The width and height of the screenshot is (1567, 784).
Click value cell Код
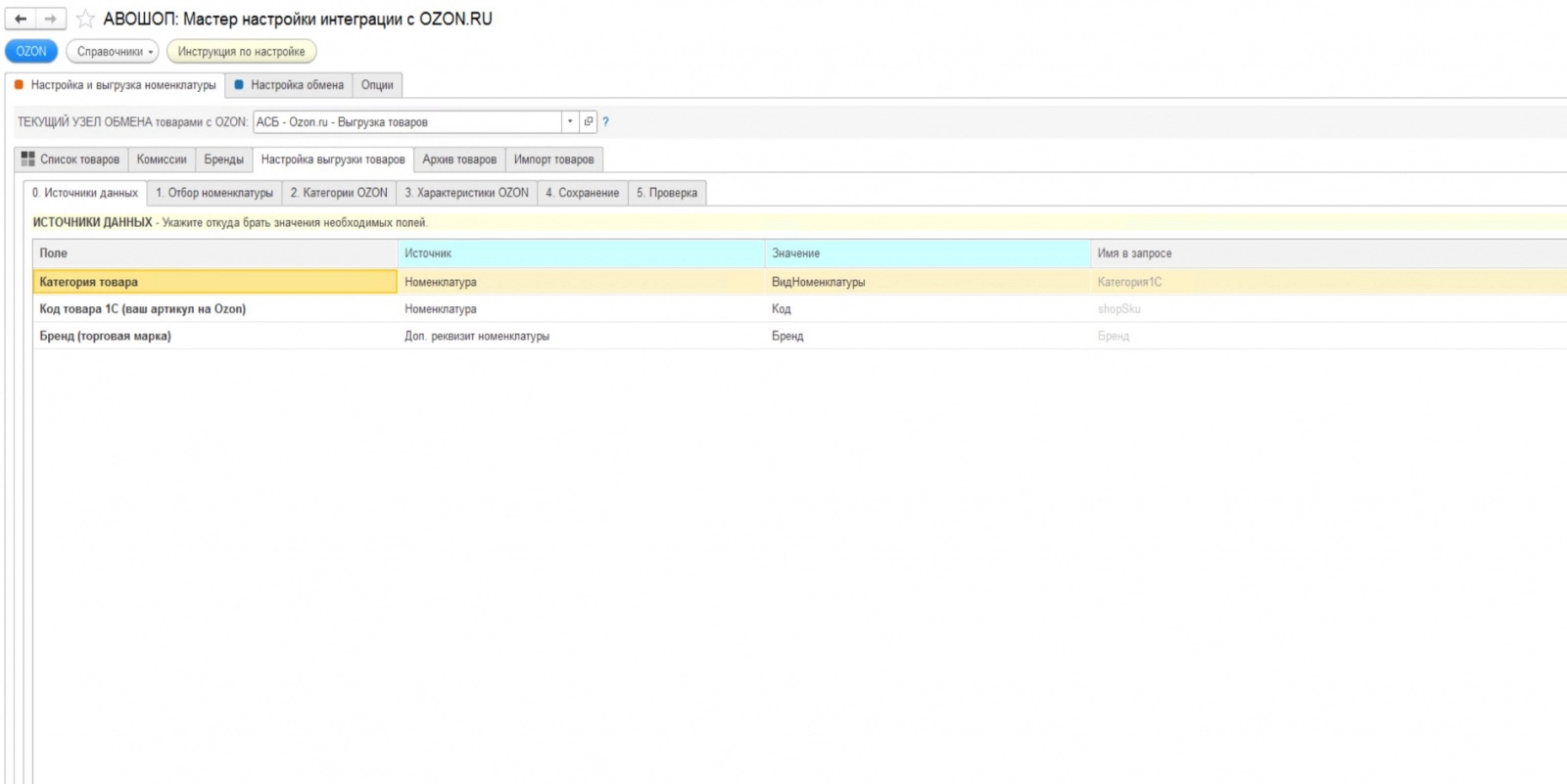(927, 309)
